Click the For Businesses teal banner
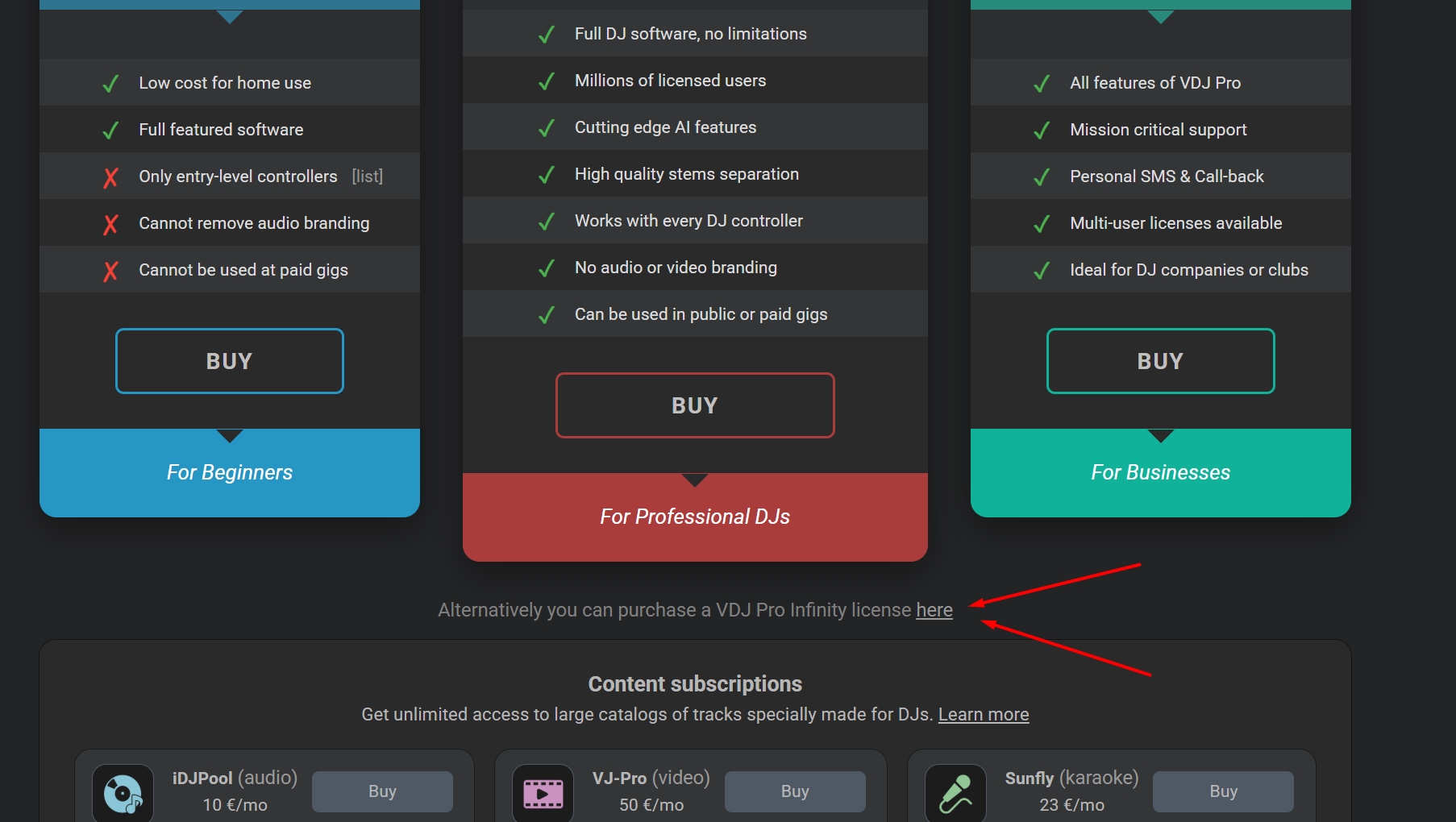This screenshot has width=1456, height=822. pos(1160,472)
